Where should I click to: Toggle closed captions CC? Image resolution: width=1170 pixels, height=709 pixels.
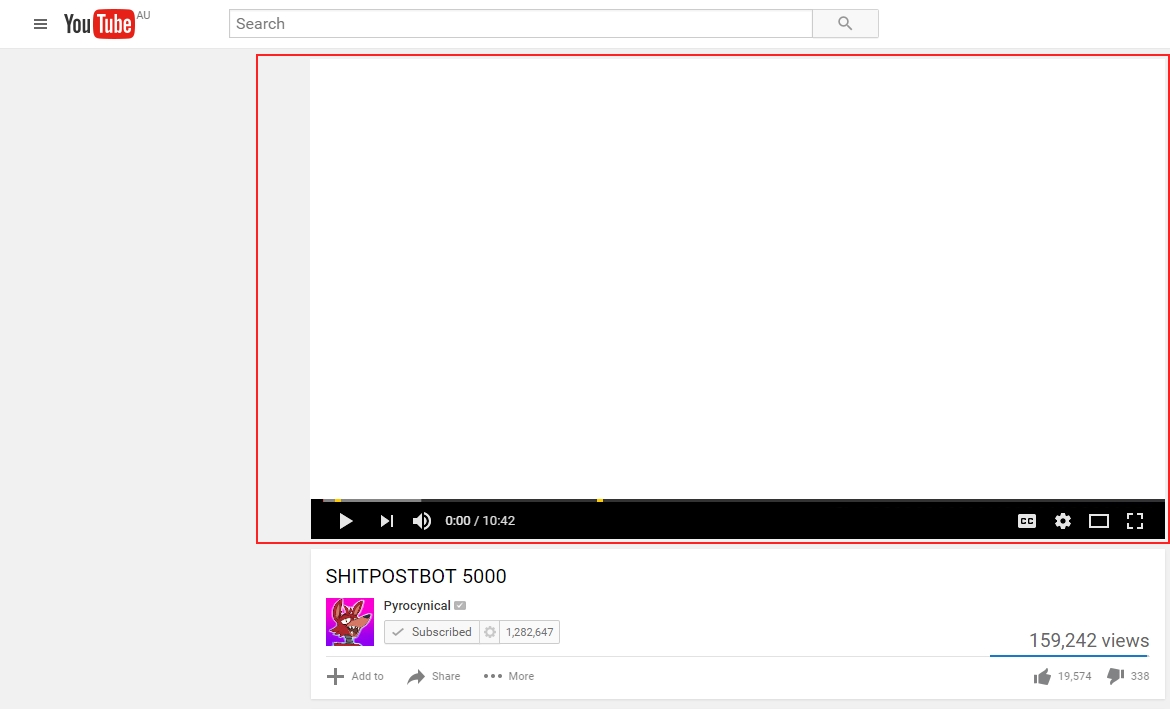(1027, 521)
